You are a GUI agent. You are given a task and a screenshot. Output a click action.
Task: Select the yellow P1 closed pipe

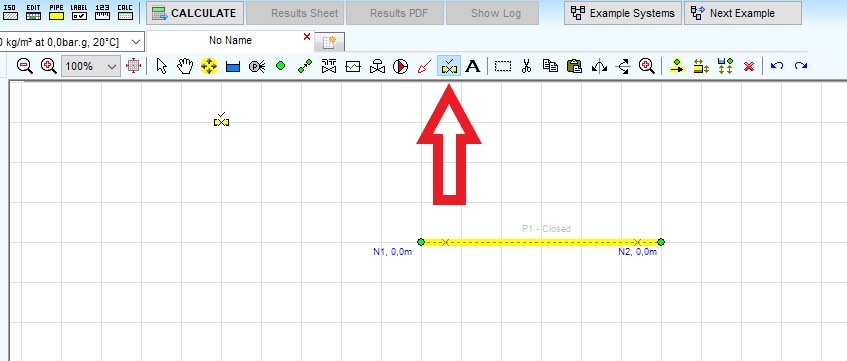pyautogui.click(x=541, y=242)
